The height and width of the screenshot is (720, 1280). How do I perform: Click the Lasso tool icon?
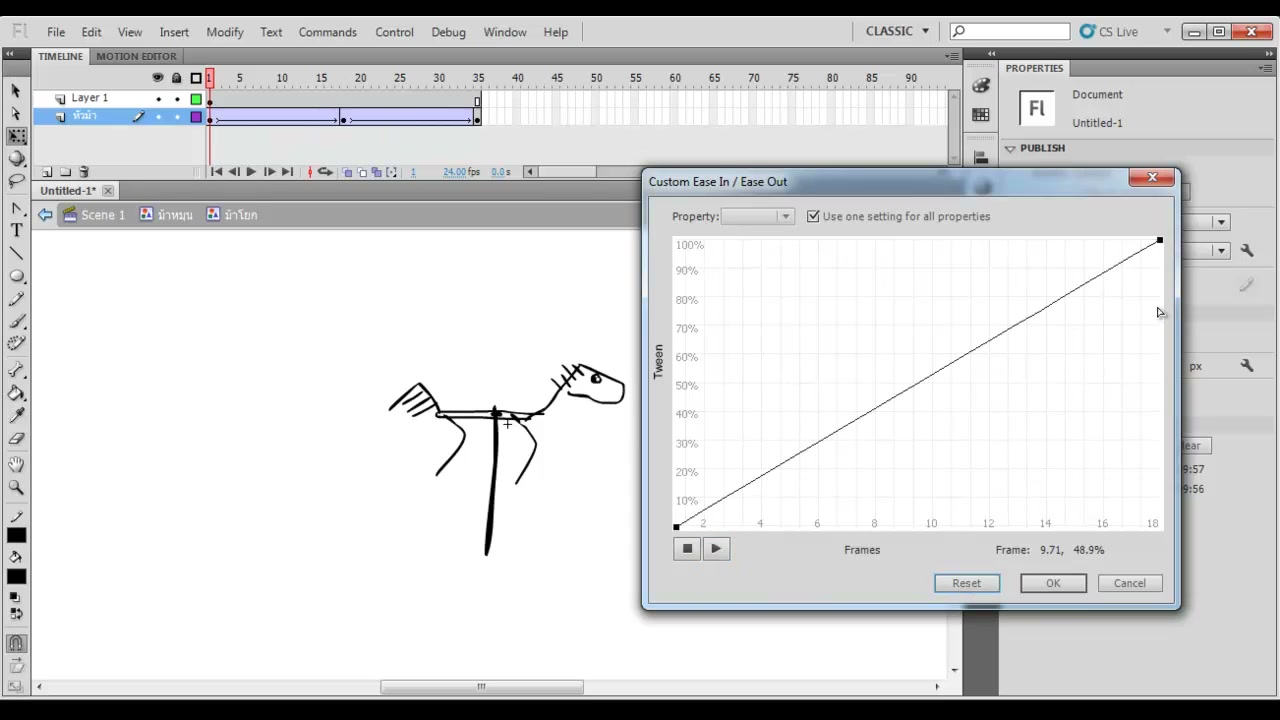[16, 181]
